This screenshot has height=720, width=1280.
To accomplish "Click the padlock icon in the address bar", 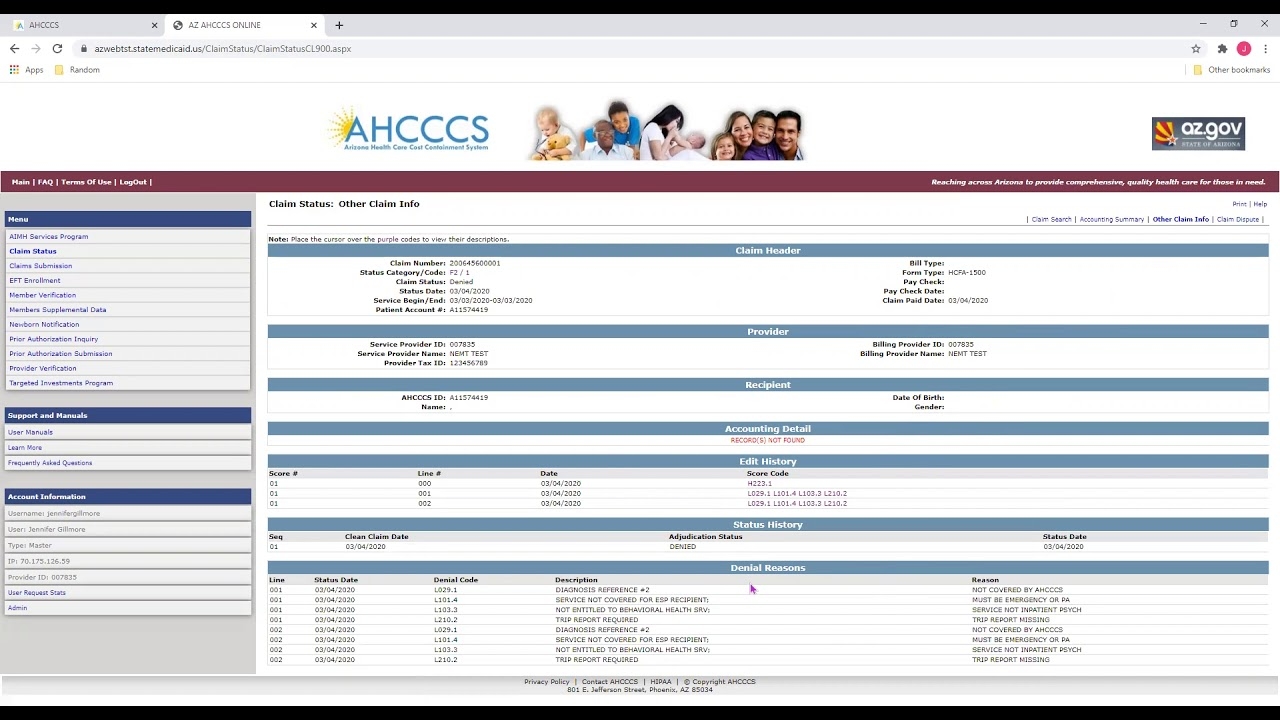I will click(x=84, y=48).
